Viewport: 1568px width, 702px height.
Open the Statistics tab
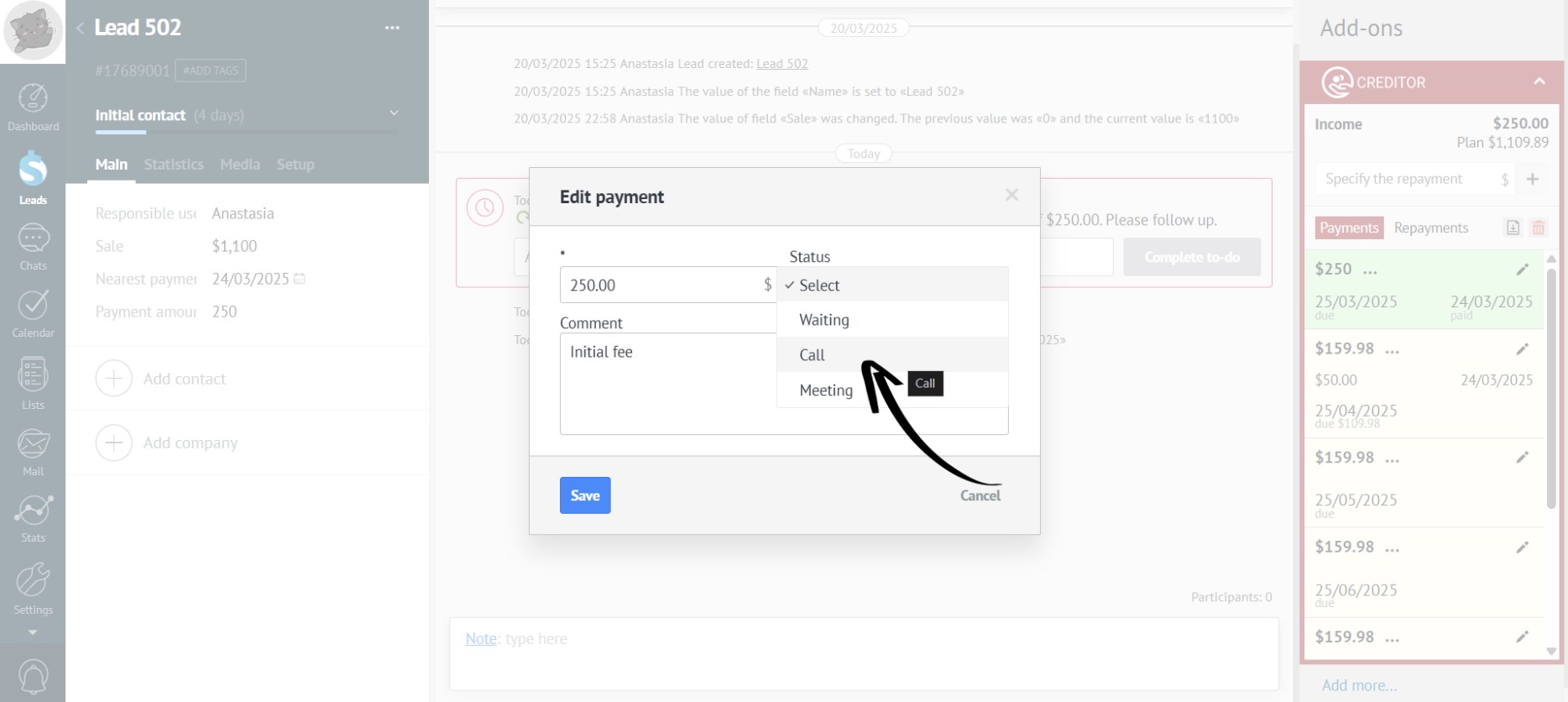click(x=174, y=165)
